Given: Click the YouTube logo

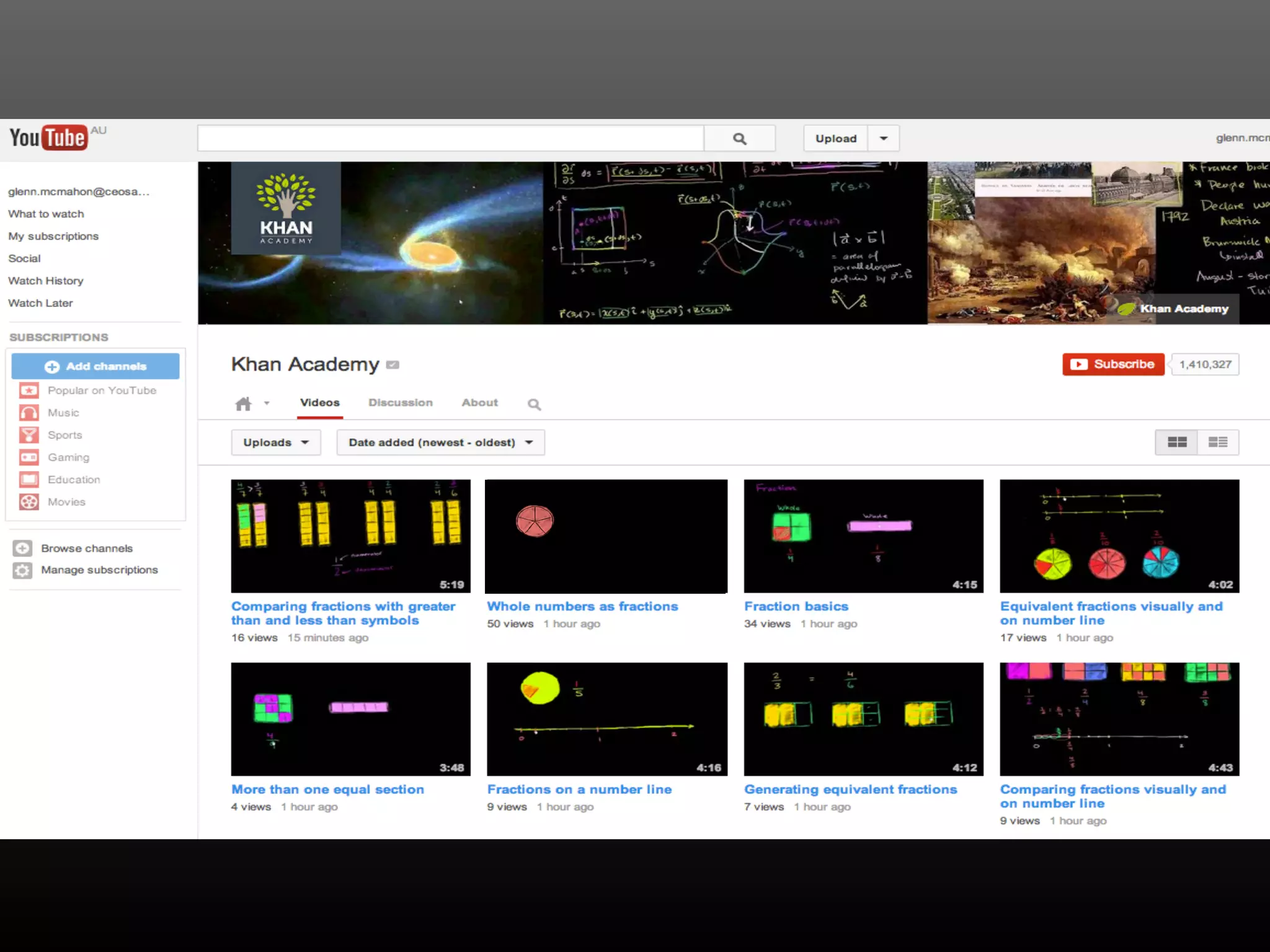Looking at the screenshot, I should pos(48,138).
